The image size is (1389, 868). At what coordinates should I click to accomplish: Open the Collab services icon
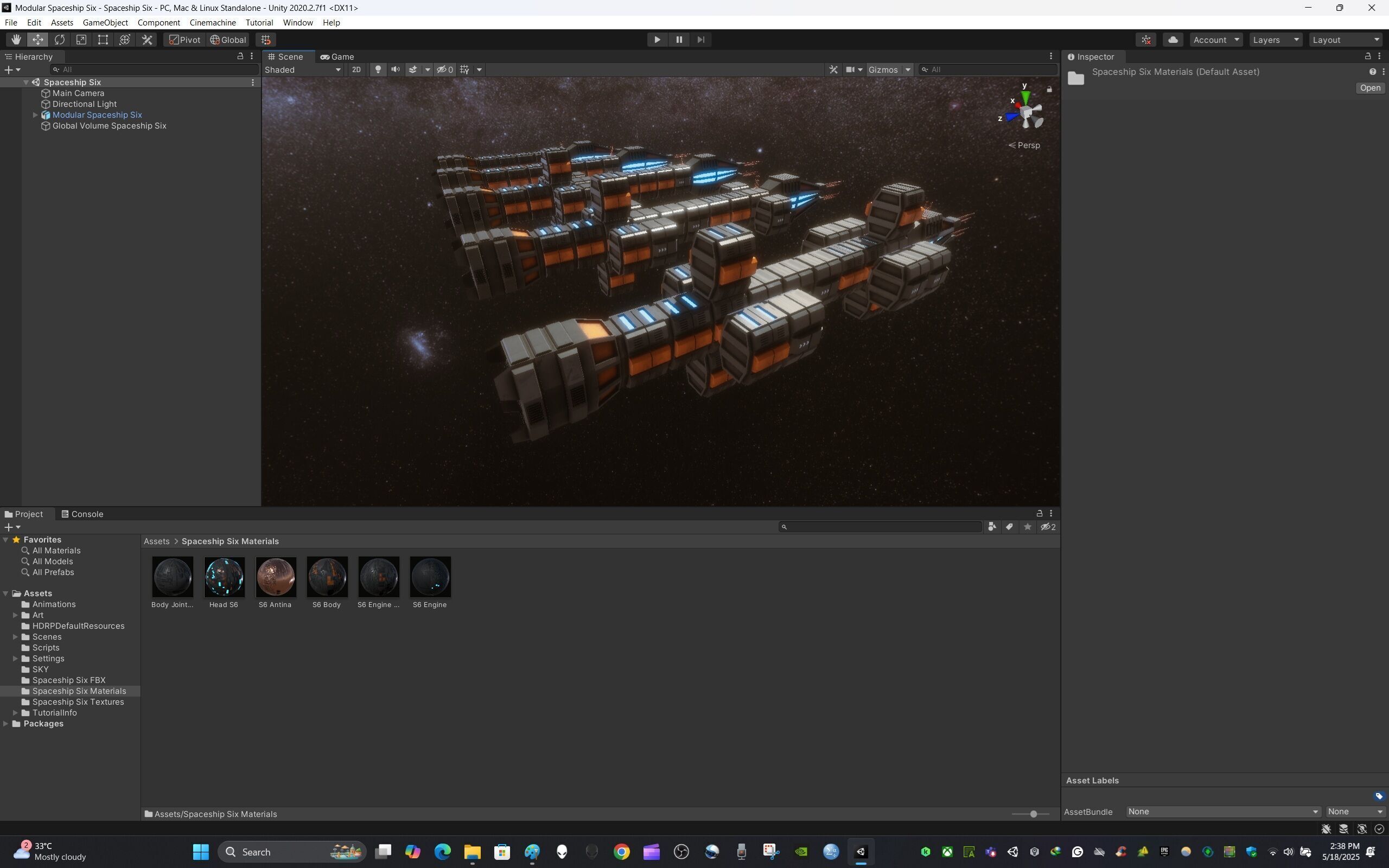(x=1146, y=40)
